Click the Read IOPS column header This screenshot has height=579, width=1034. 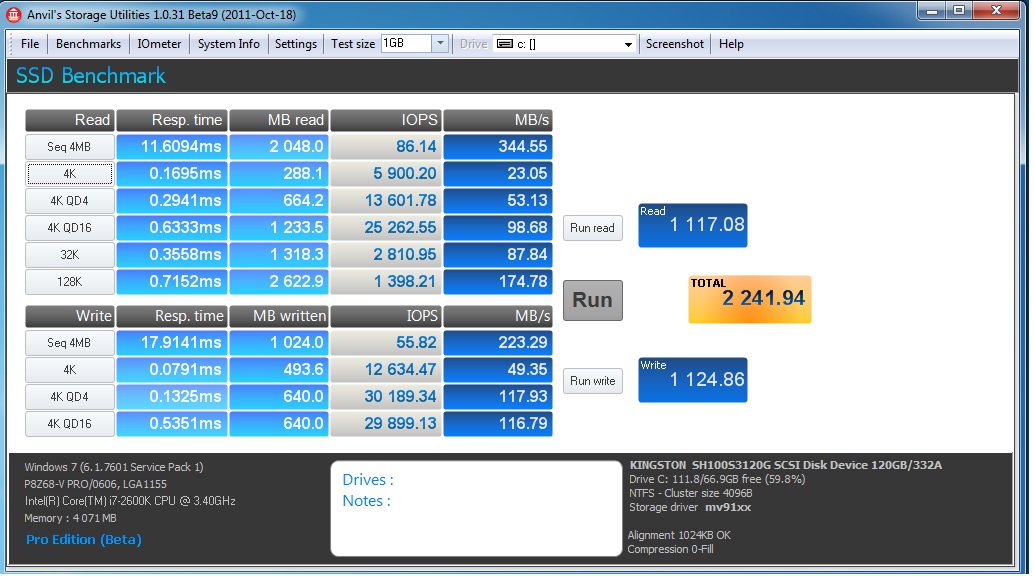click(386, 121)
